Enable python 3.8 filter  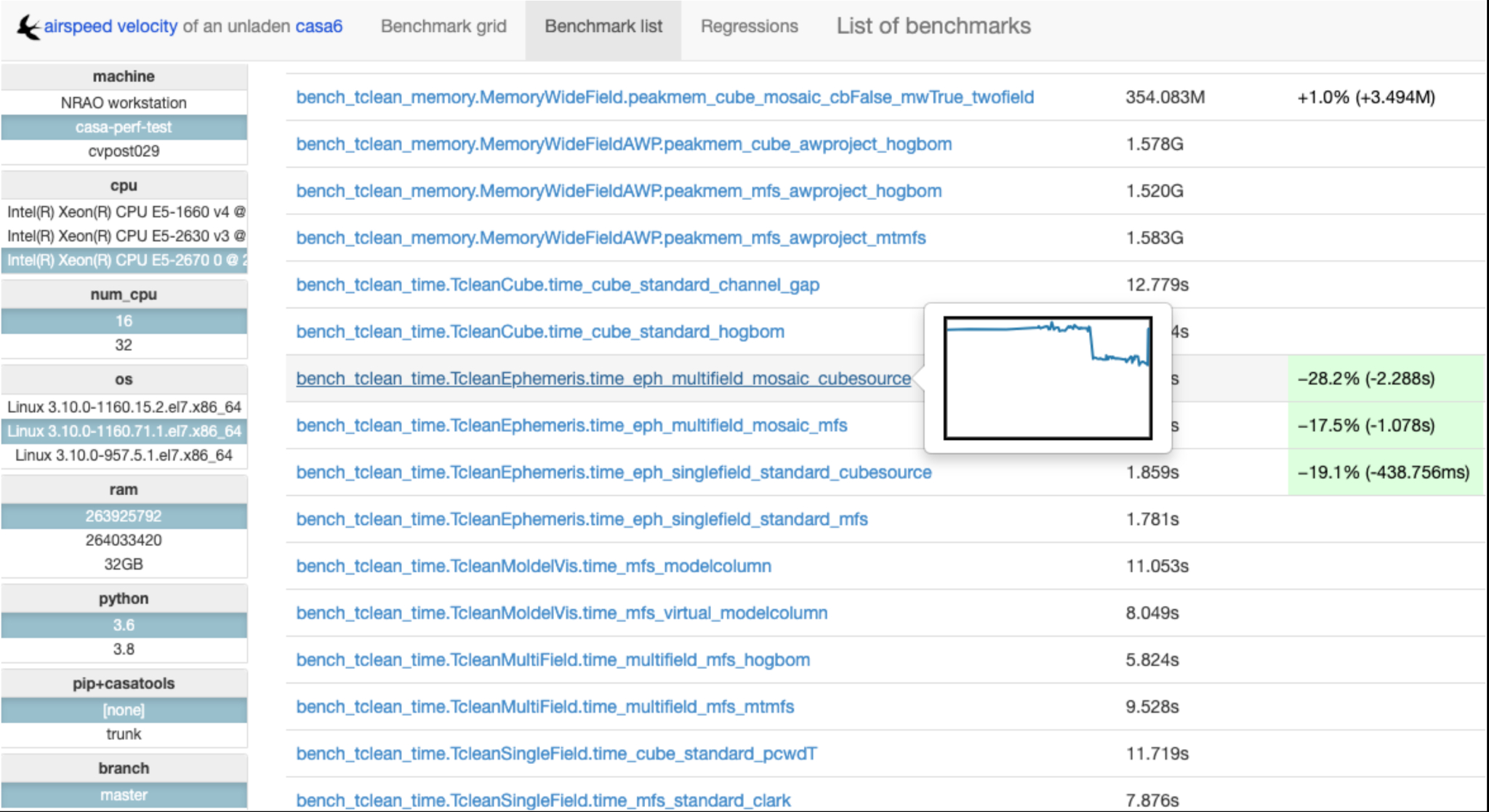coord(124,649)
